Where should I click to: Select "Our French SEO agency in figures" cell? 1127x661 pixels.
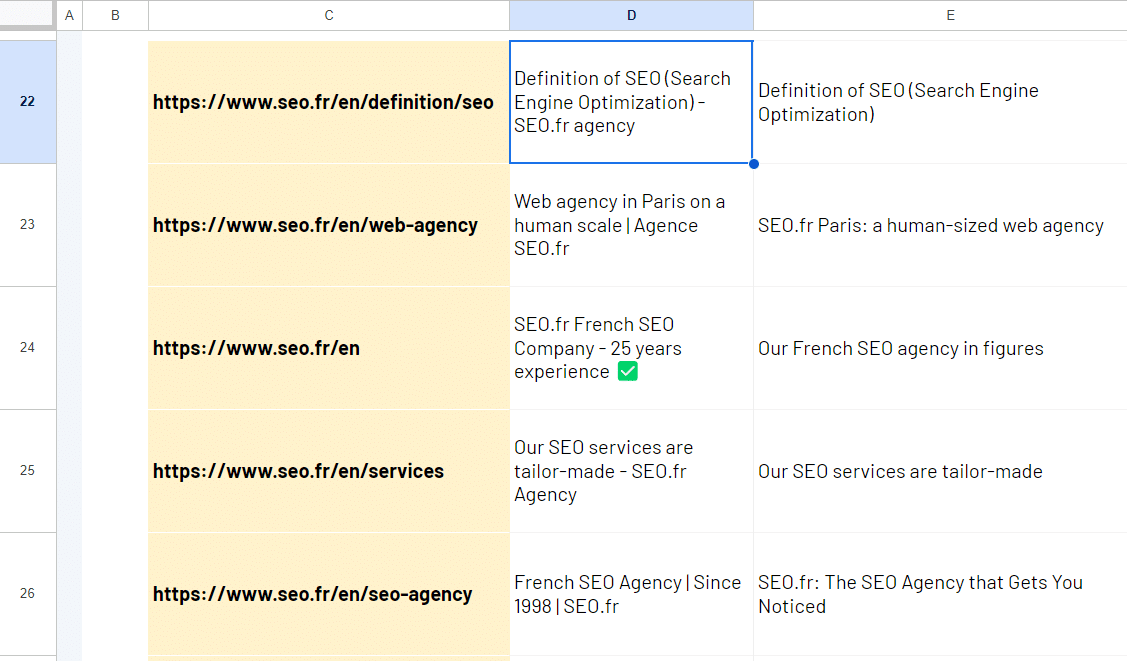[x=940, y=348]
